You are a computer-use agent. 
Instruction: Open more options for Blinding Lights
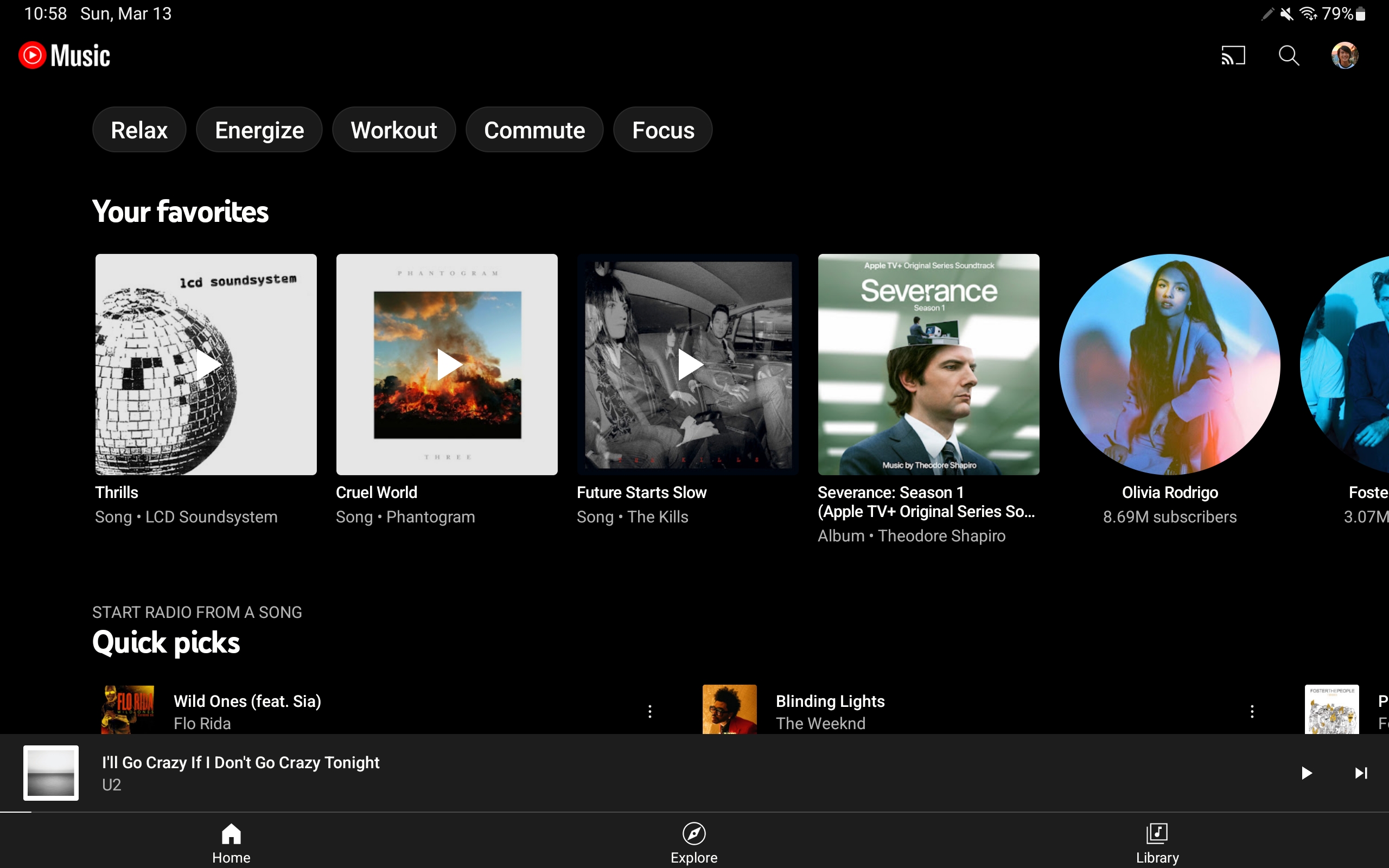tap(1252, 712)
